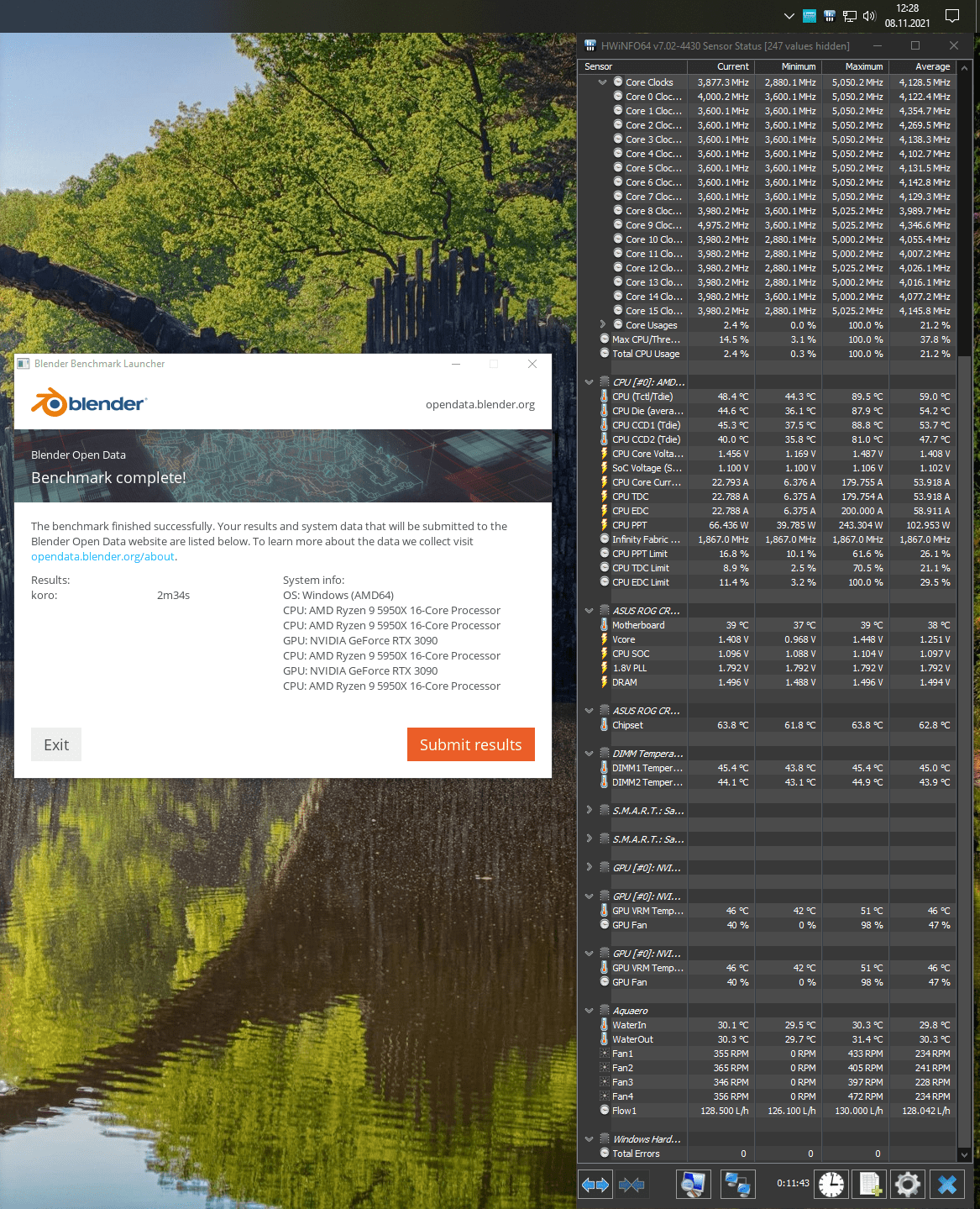Click the Current column header

tap(721, 66)
